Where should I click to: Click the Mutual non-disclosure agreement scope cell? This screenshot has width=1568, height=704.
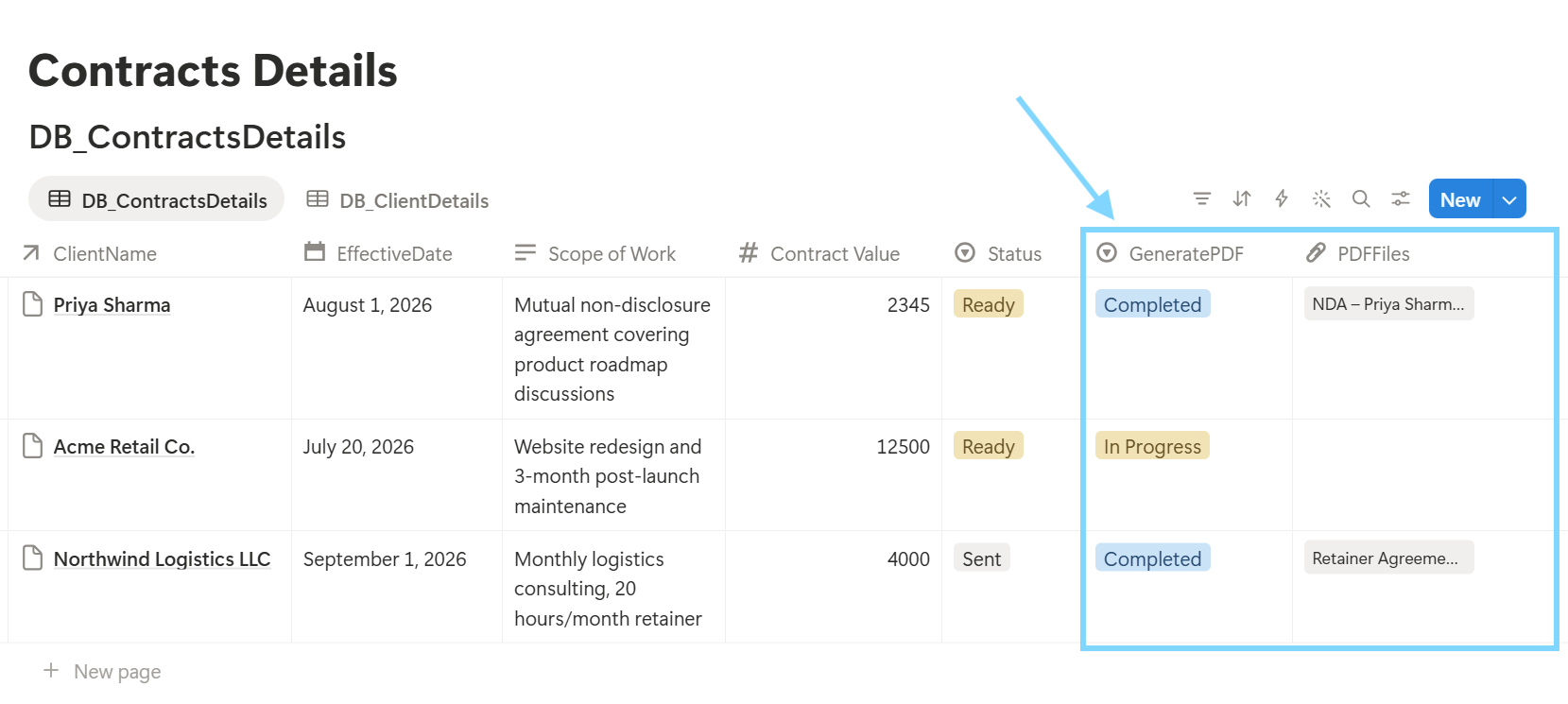point(612,349)
